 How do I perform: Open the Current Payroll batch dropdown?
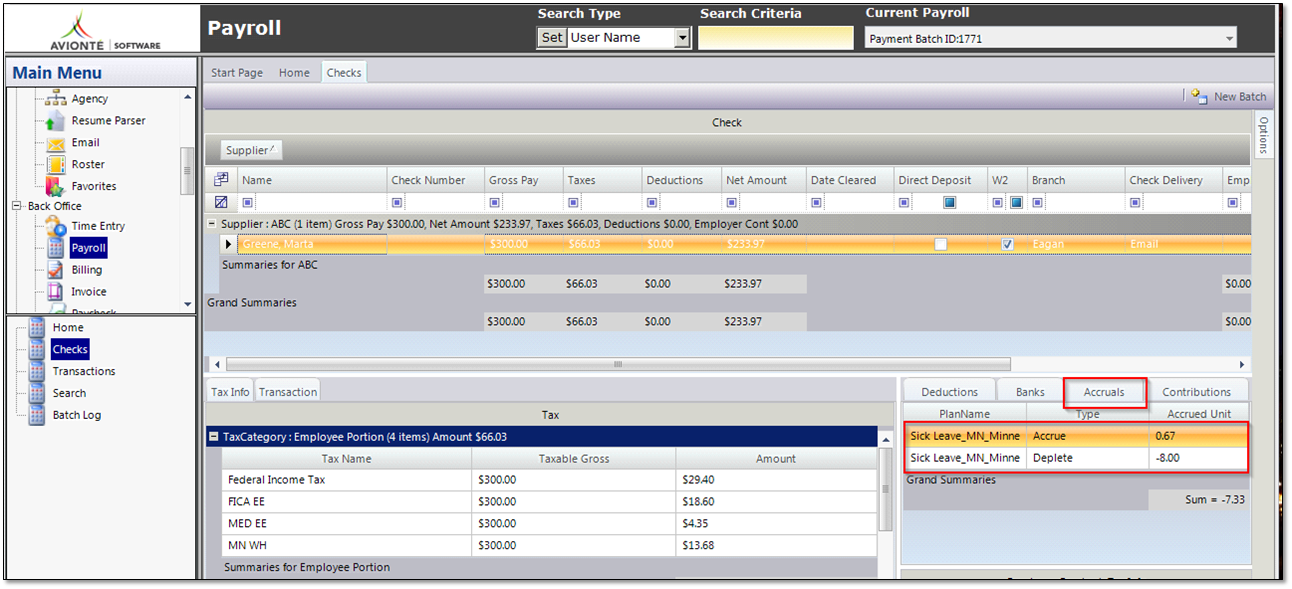1229,39
